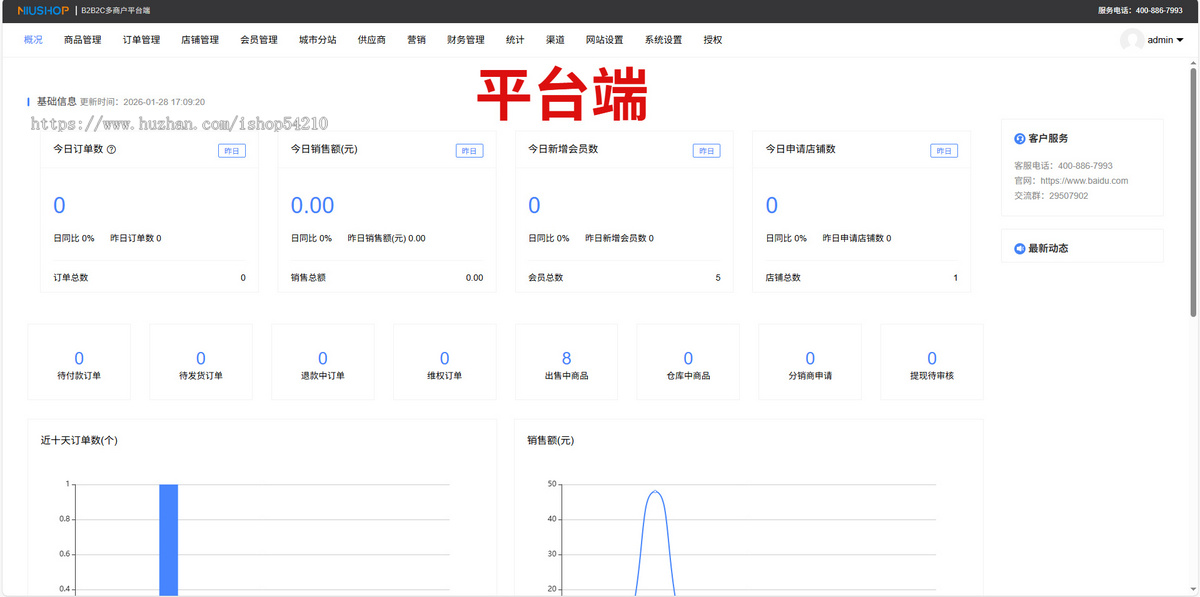Click the 昨日销售额(元) 0.00 text
This screenshot has height=597, width=1200.
pyautogui.click(x=386, y=238)
